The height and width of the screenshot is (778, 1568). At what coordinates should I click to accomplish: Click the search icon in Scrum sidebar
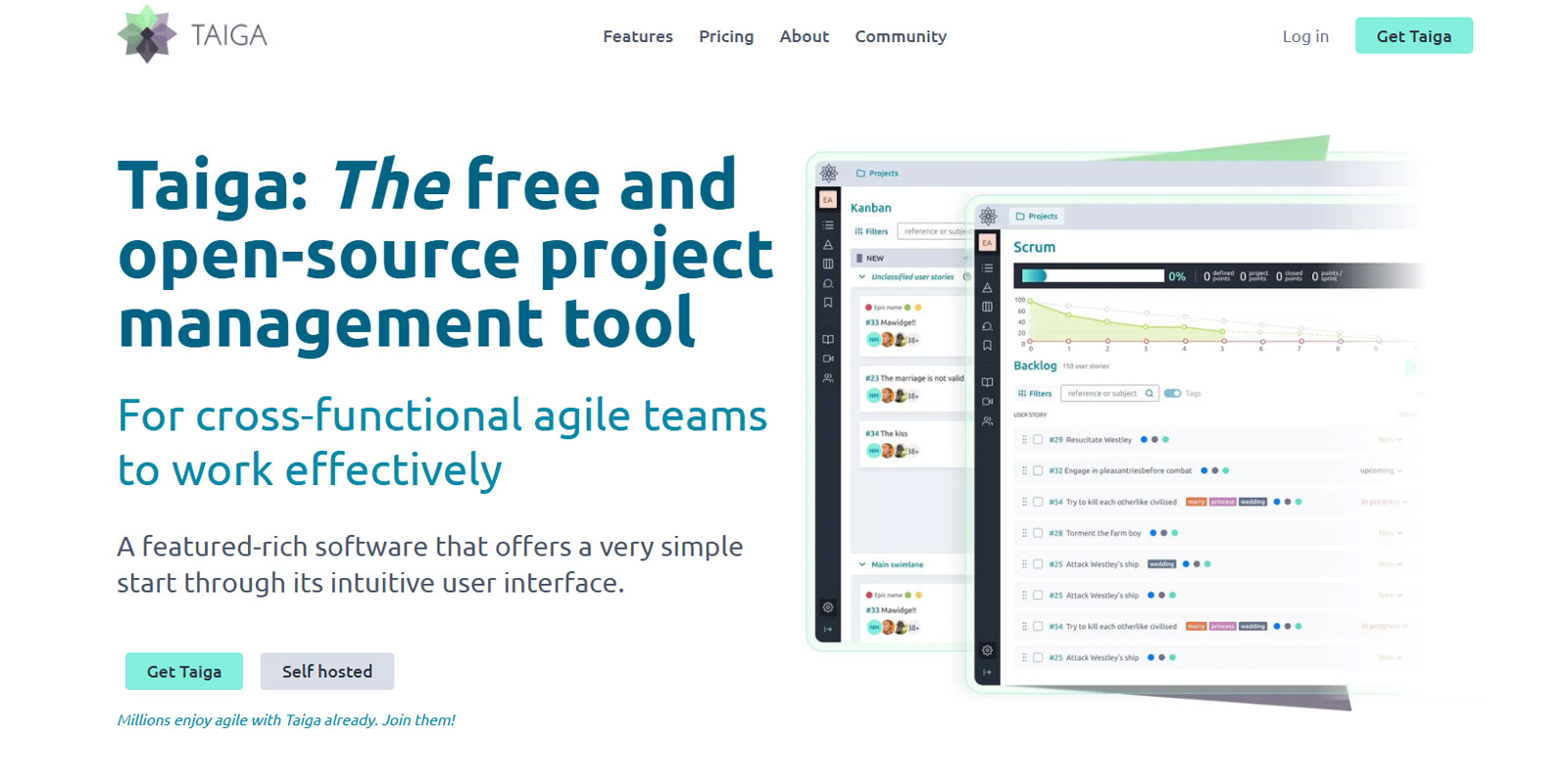(987, 326)
